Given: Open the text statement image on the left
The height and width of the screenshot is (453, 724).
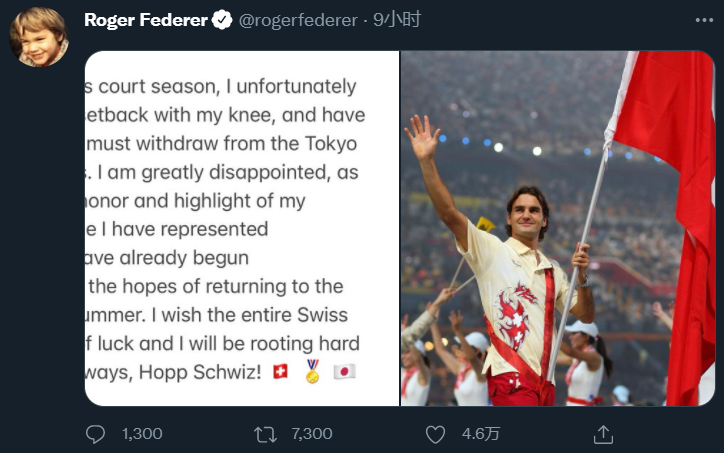Looking at the screenshot, I should [x=242, y=228].
